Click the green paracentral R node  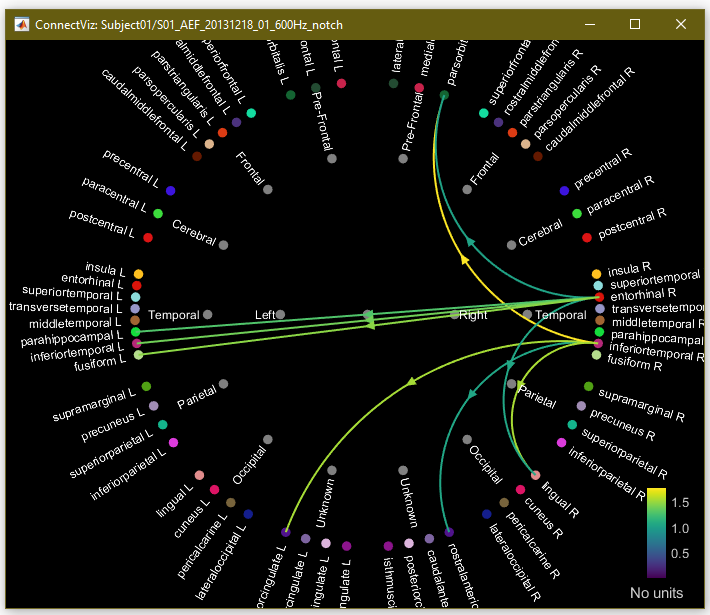click(x=577, y=213)
